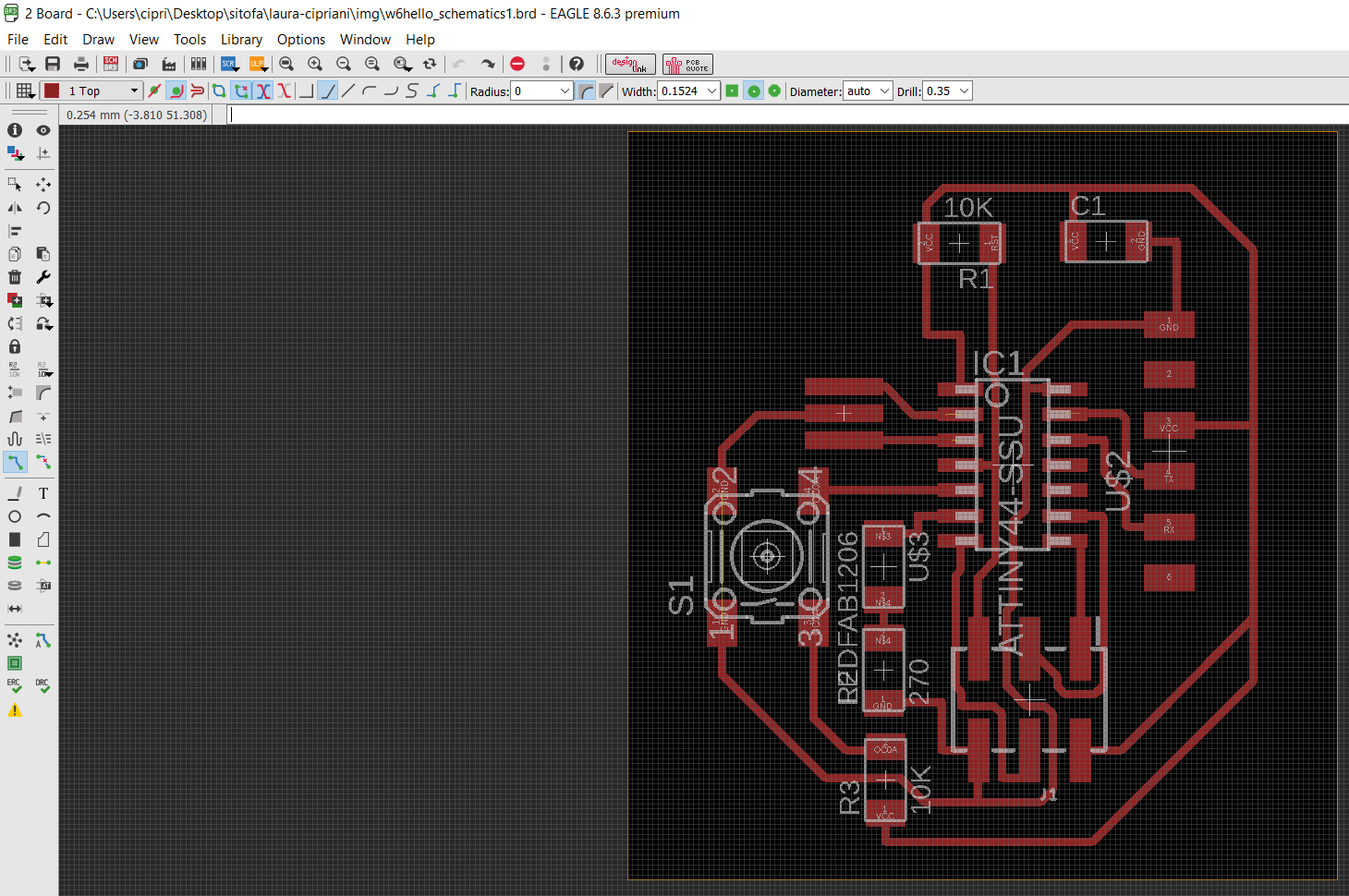Open the Library menu
This screenshot has height=896, width=1349.
coord(241,39)
